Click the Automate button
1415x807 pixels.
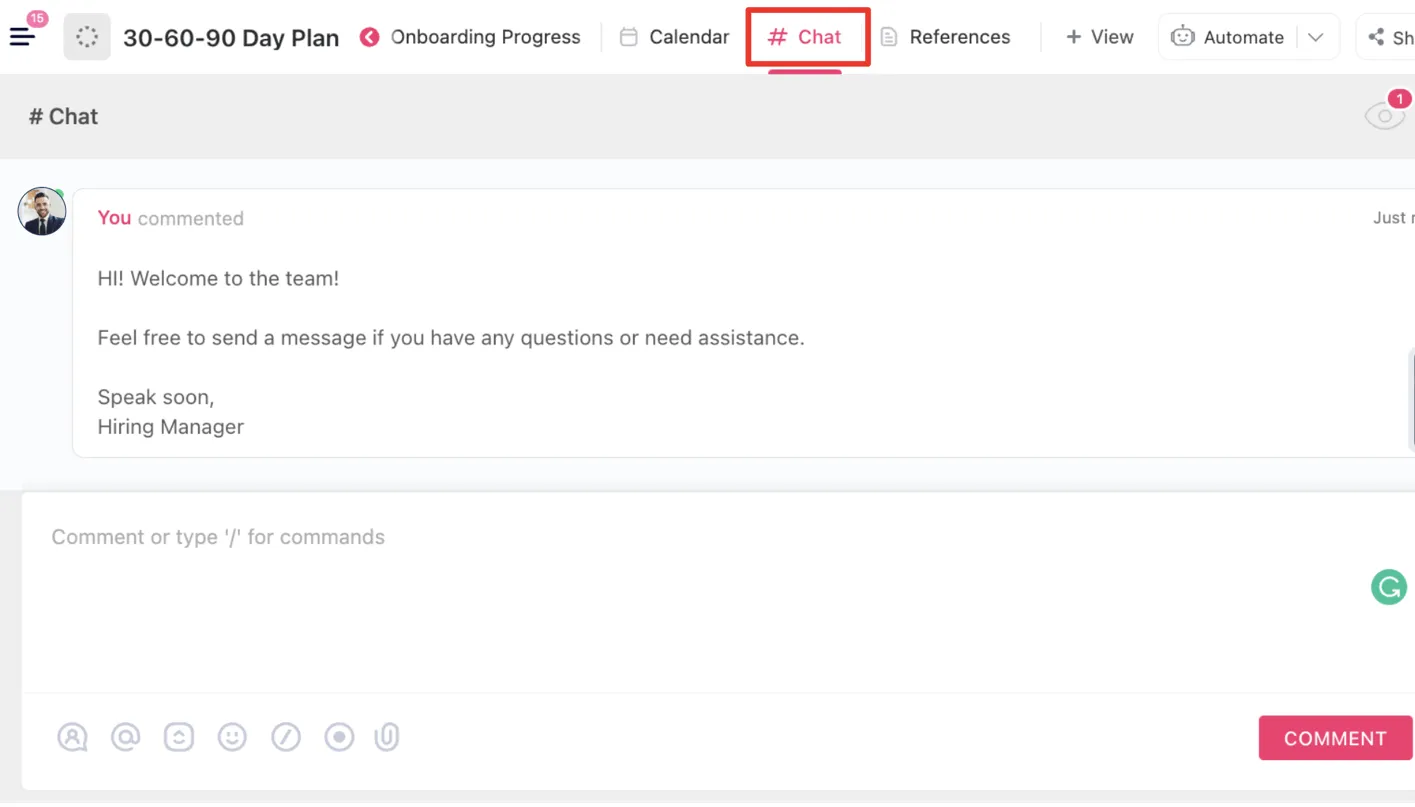pos(1228,37)
